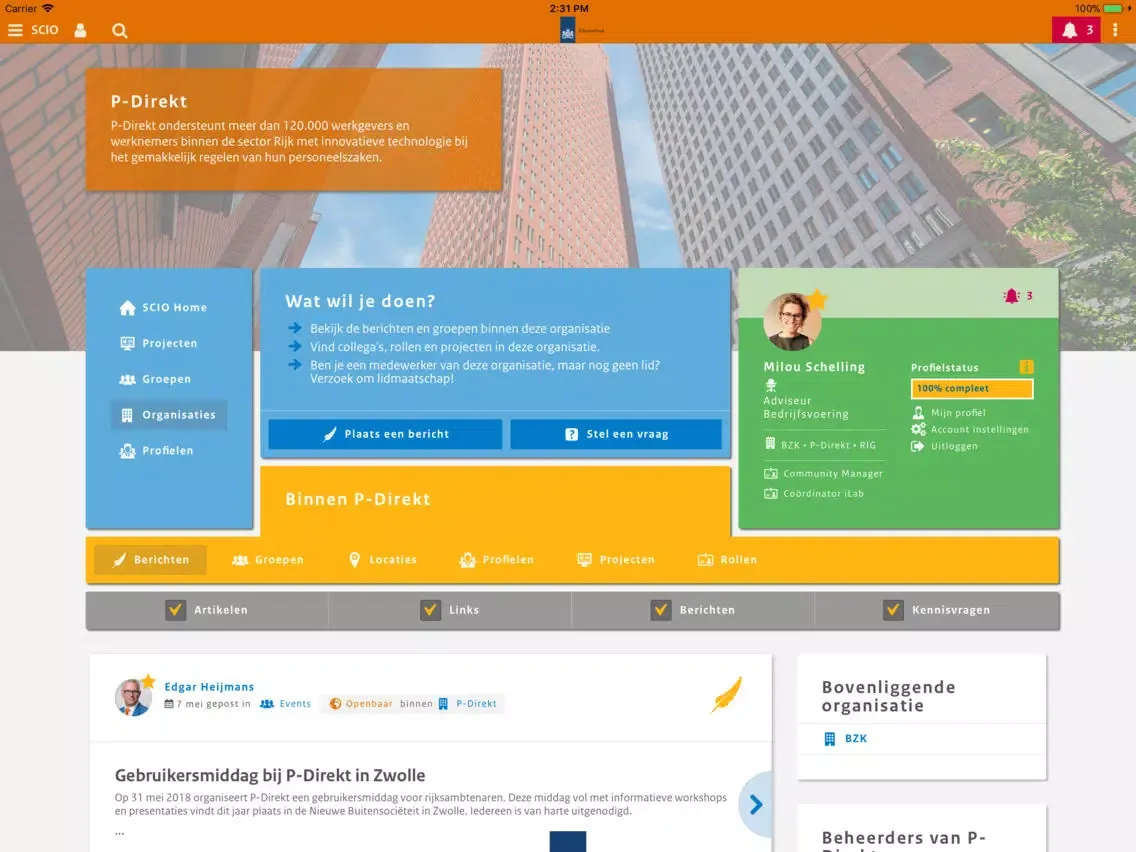The height and width of the screenshot is (852, 1136).
Task: Click the Binnen P-Direkt heading
Action: [358, 499]
